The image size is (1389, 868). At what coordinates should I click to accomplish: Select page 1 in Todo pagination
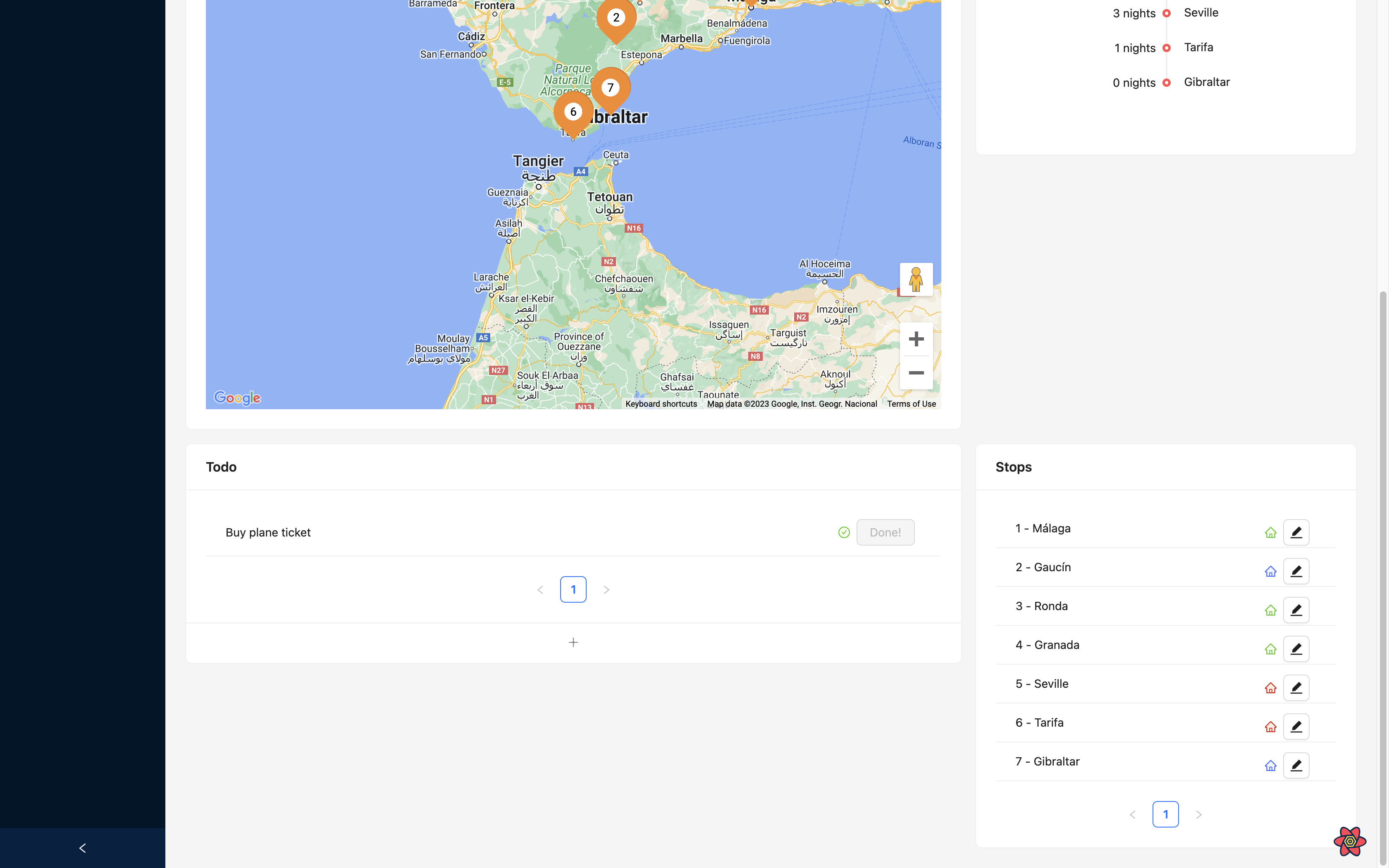573,589
